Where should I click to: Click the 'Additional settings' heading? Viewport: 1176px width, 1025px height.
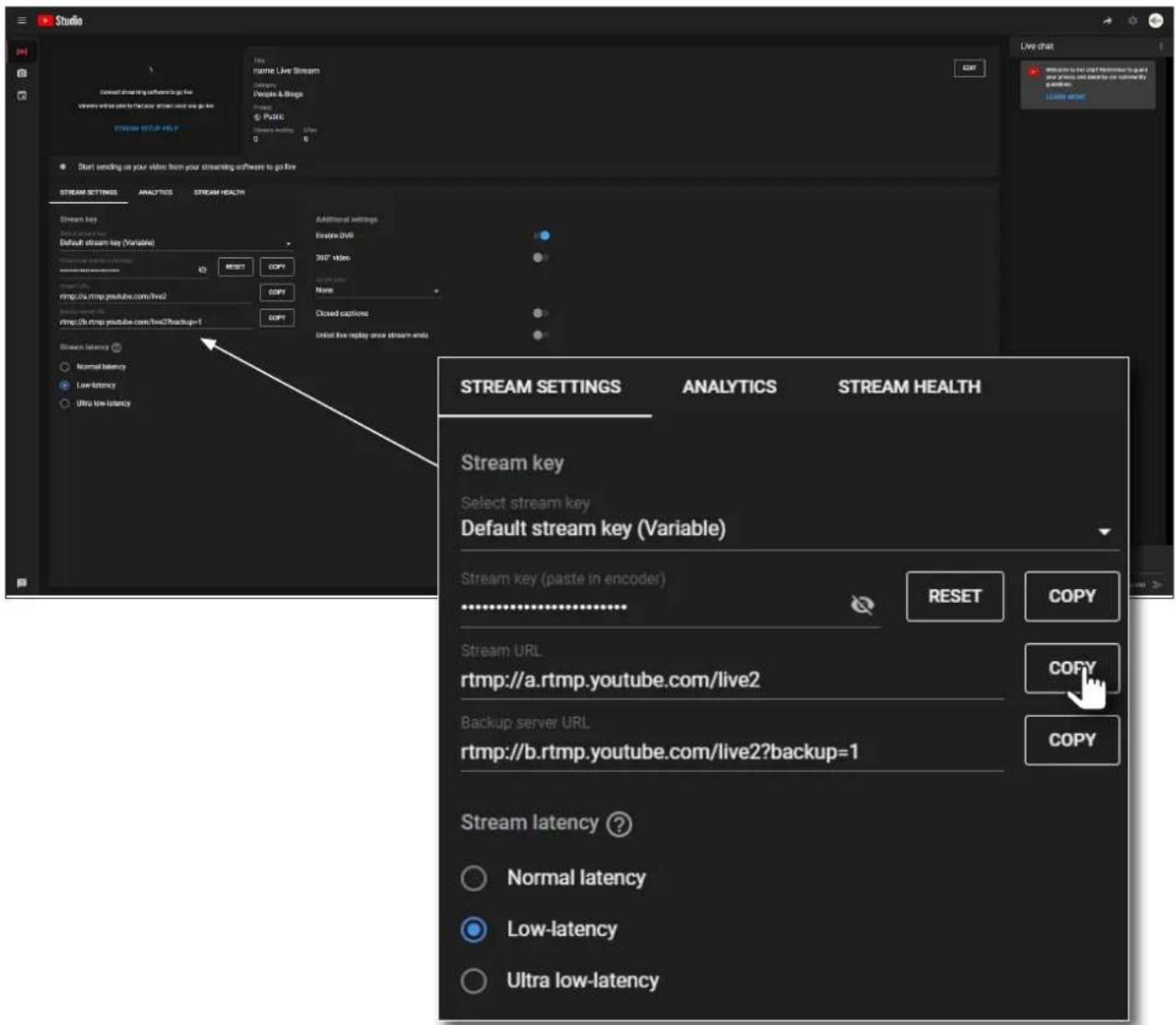346,220
